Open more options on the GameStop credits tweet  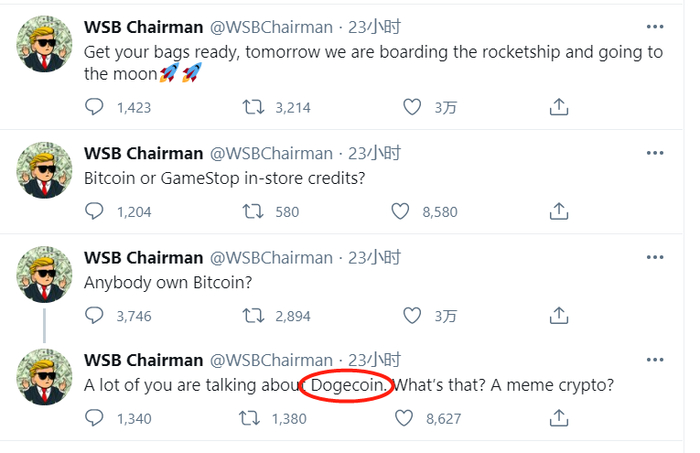[x=654, y=153]
